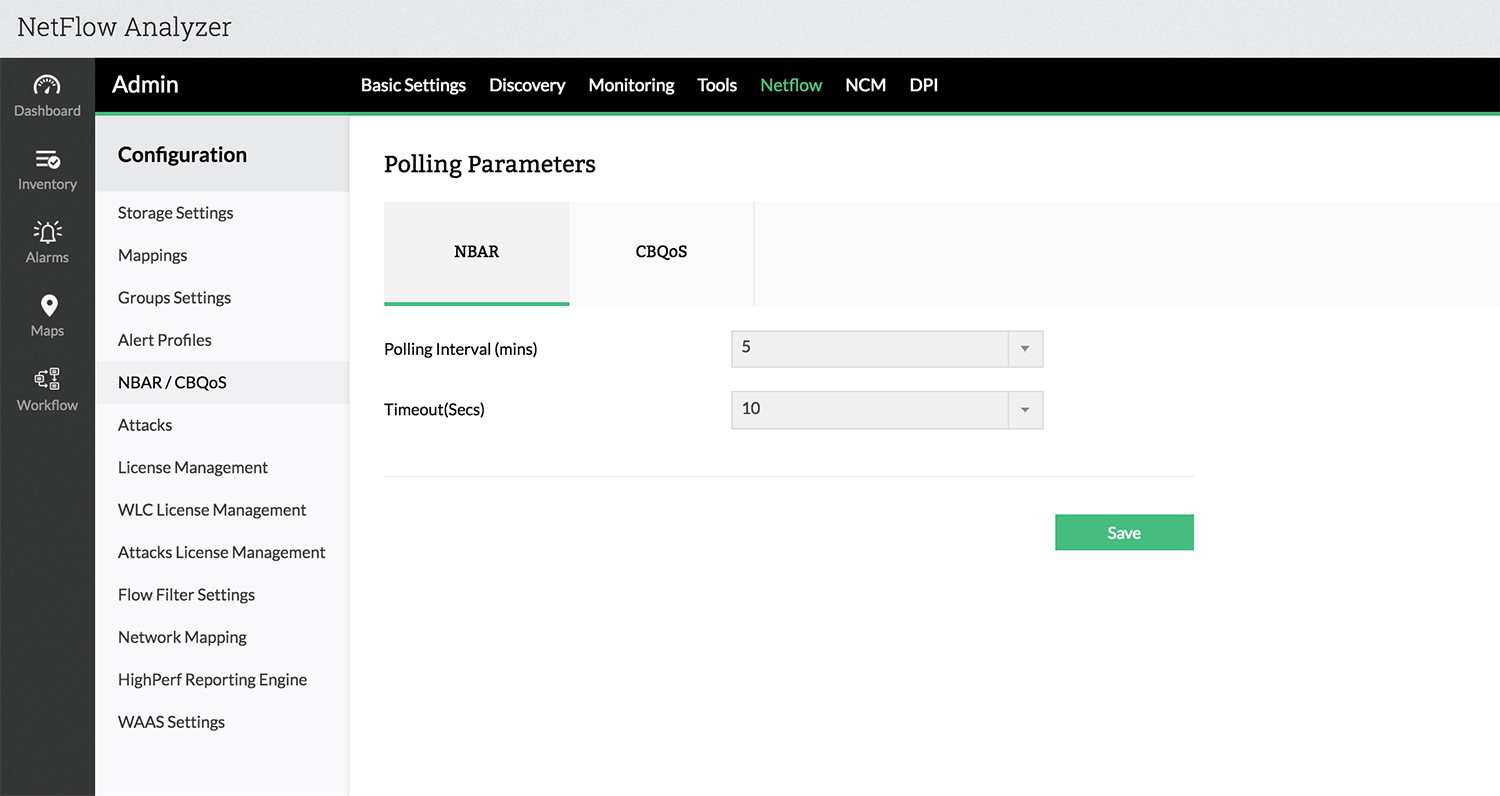Open the Dashboard from the left sidebar
Viewport: 1500px width, 796px height.
click(47, 95)
